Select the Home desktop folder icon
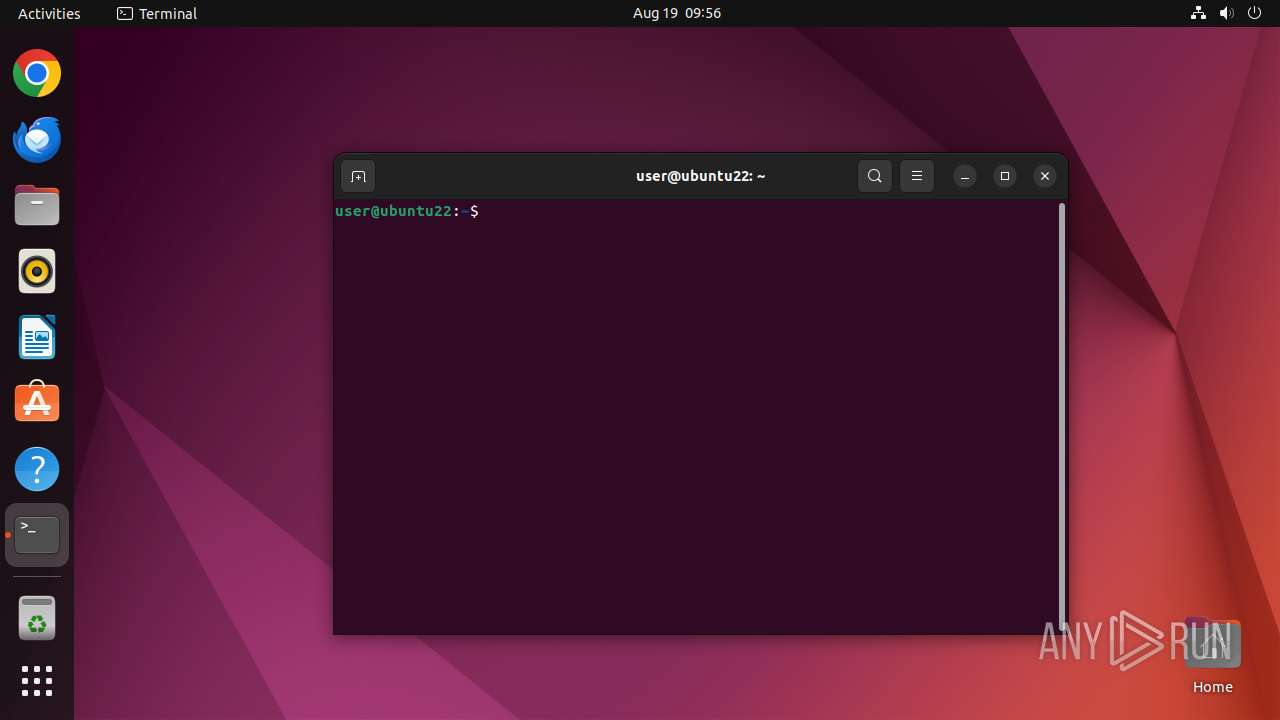This screenshot has width=1280, height=720. 1212,656
